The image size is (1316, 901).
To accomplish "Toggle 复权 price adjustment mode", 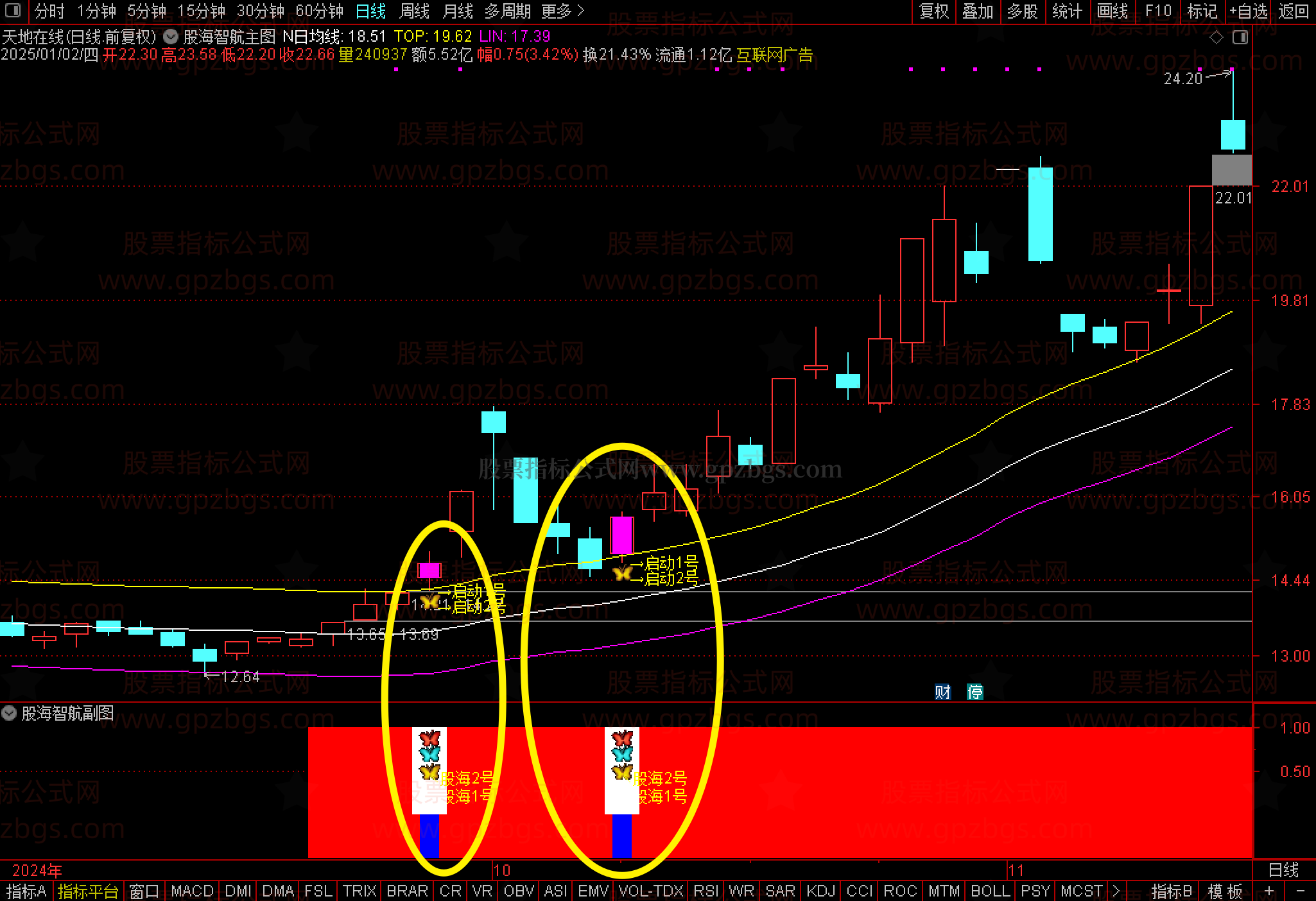I will (x=934, y=11).
